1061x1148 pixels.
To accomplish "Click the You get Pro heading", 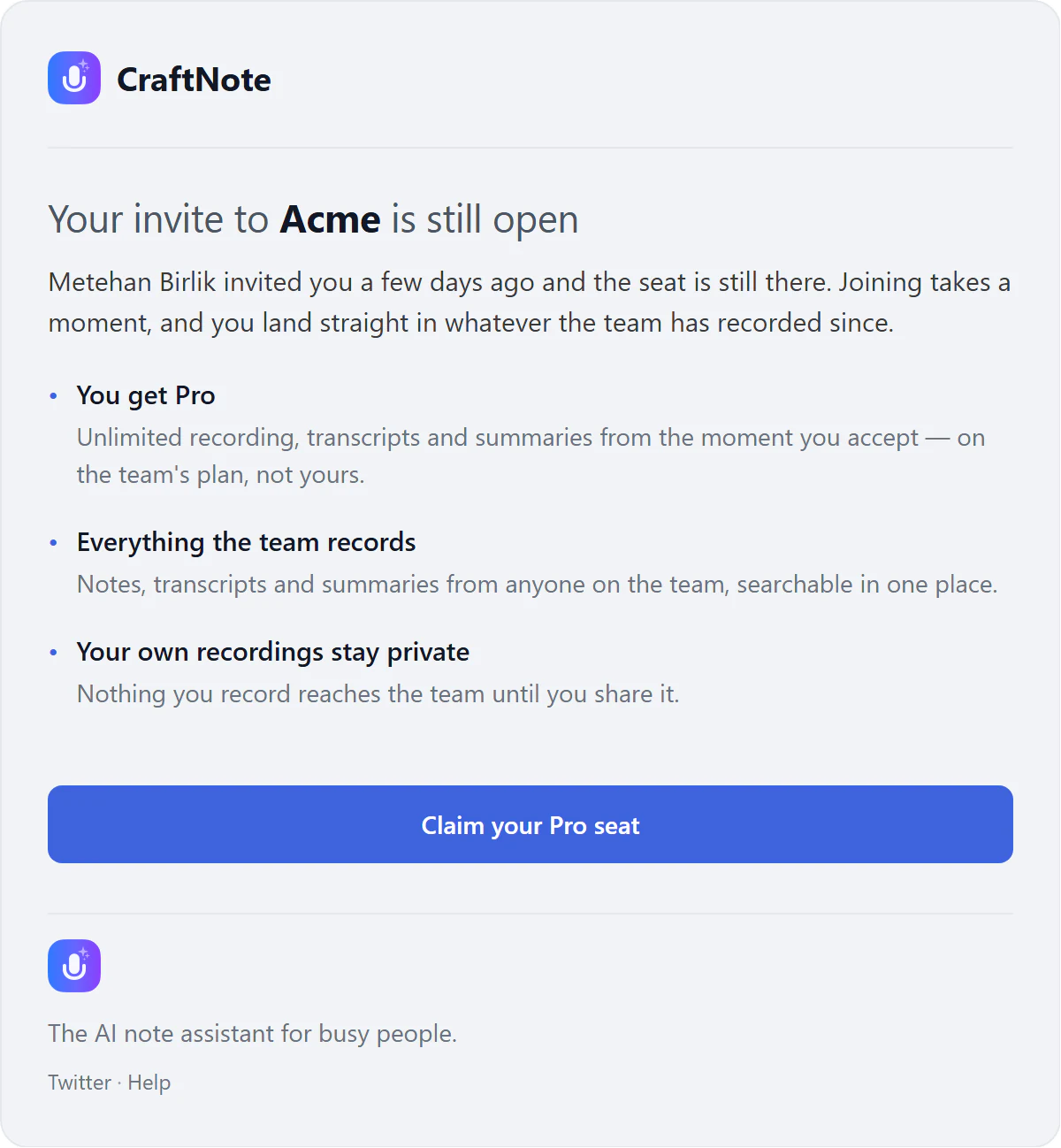I will [146, 395].
